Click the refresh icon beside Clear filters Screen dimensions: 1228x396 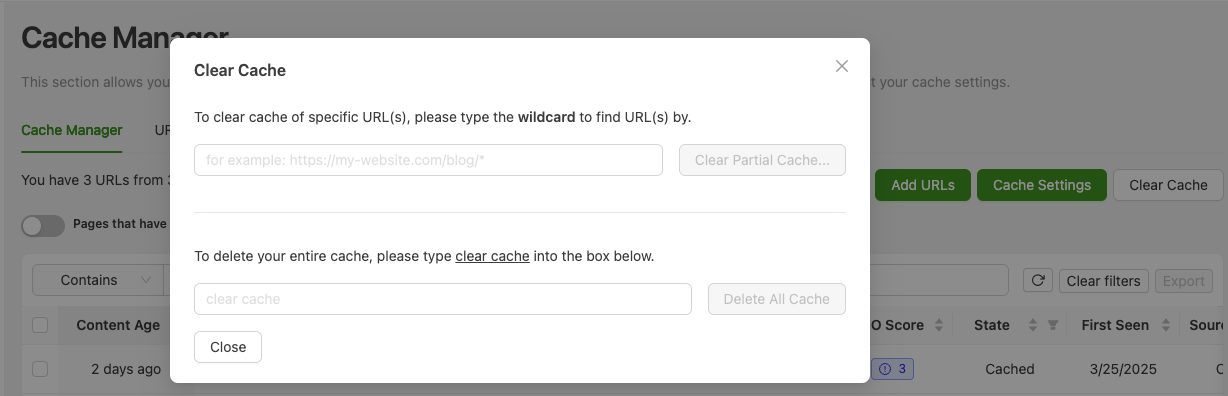[x=1037, y=280]
